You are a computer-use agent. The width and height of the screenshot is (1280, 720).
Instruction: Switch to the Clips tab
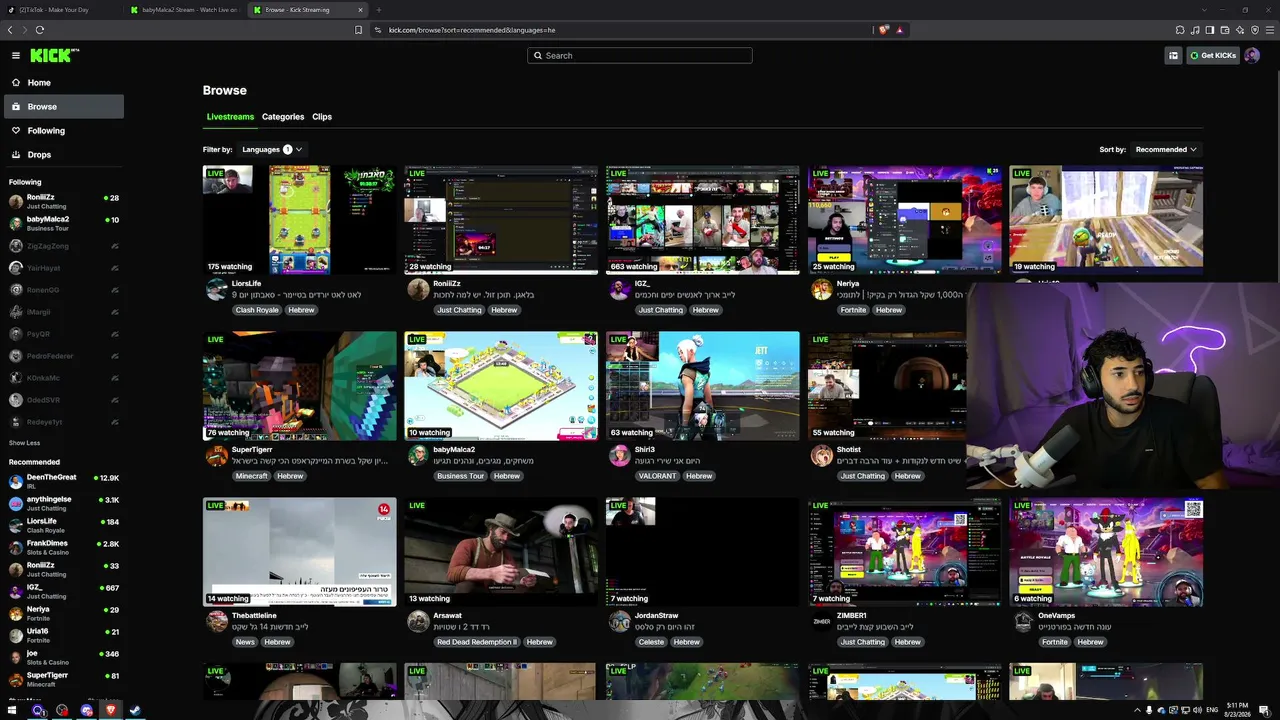[x=322, y=117]
